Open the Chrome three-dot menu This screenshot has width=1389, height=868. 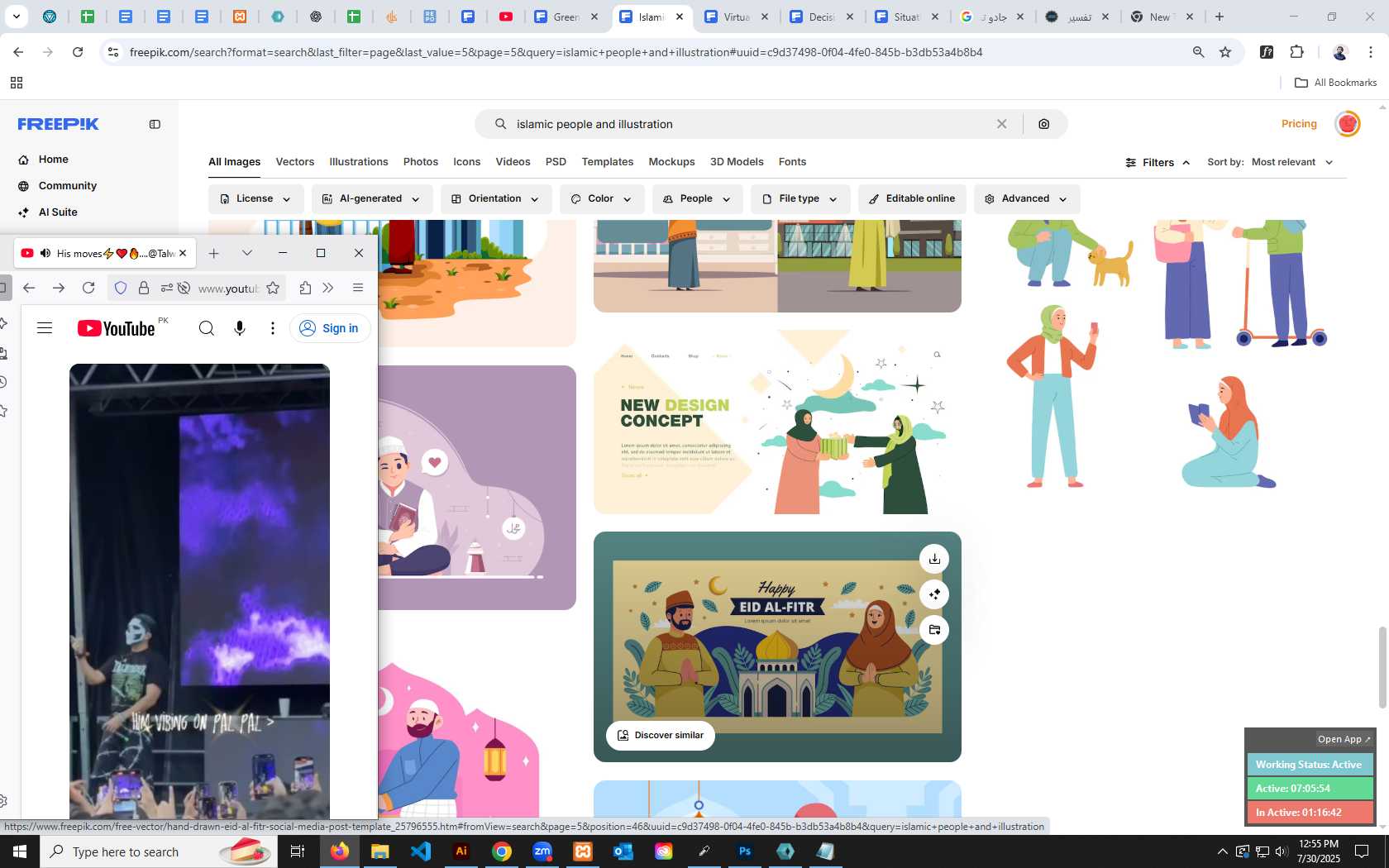click(x=1371, y=52)
